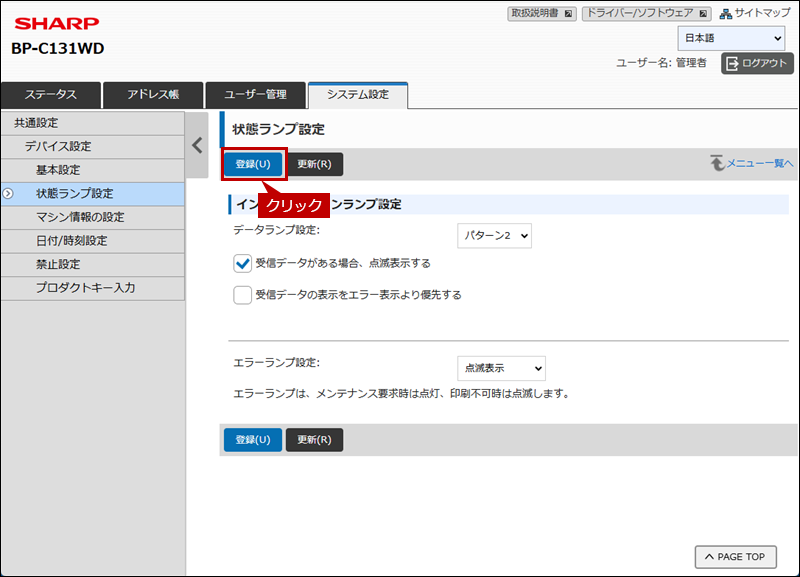This screenshot has width=800, height=577.
Task: Switch to the ステータス tab
Action: coord(51,94)
